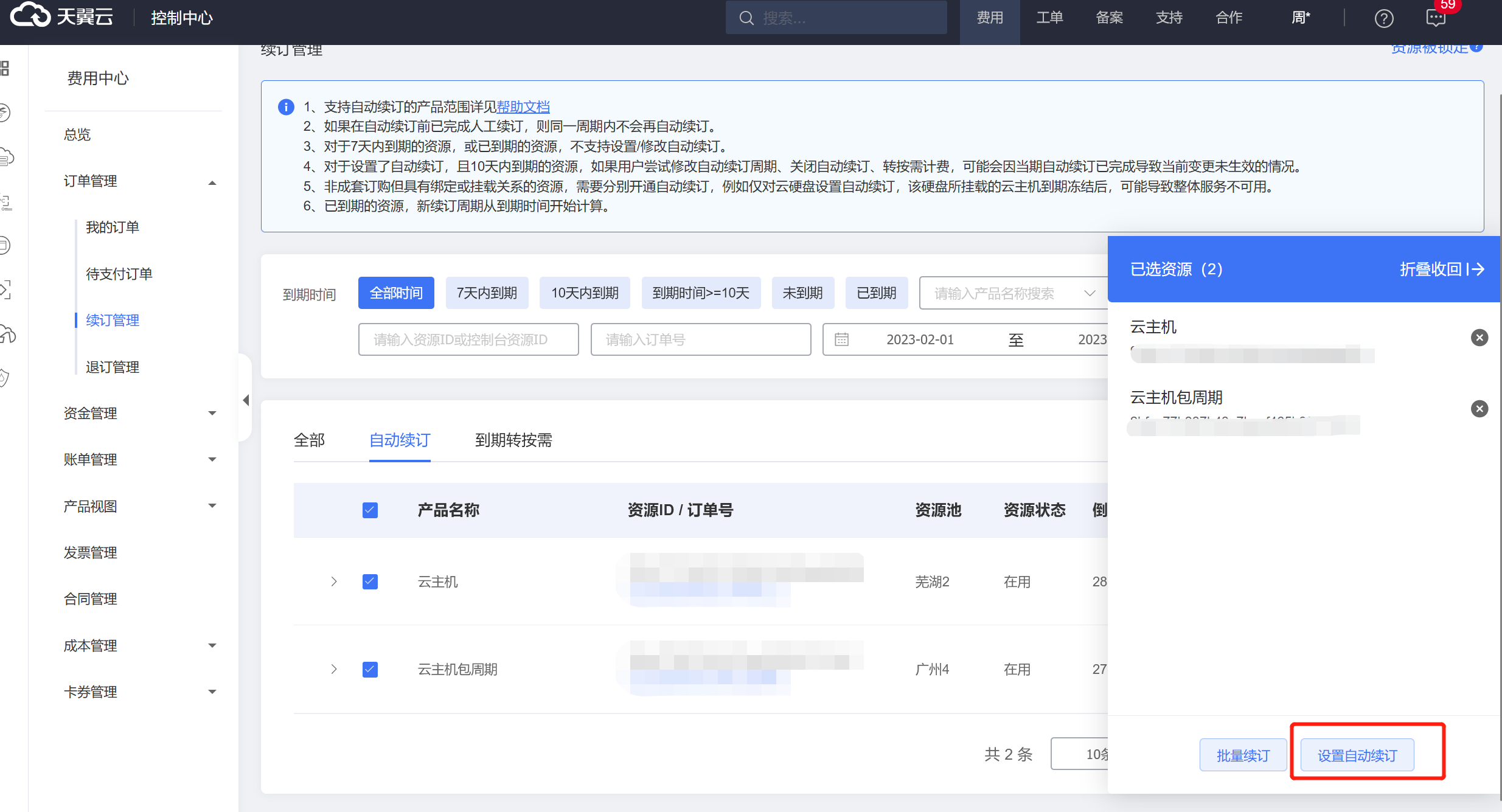Click the help question mark icon

click(x=1383, y=18)
